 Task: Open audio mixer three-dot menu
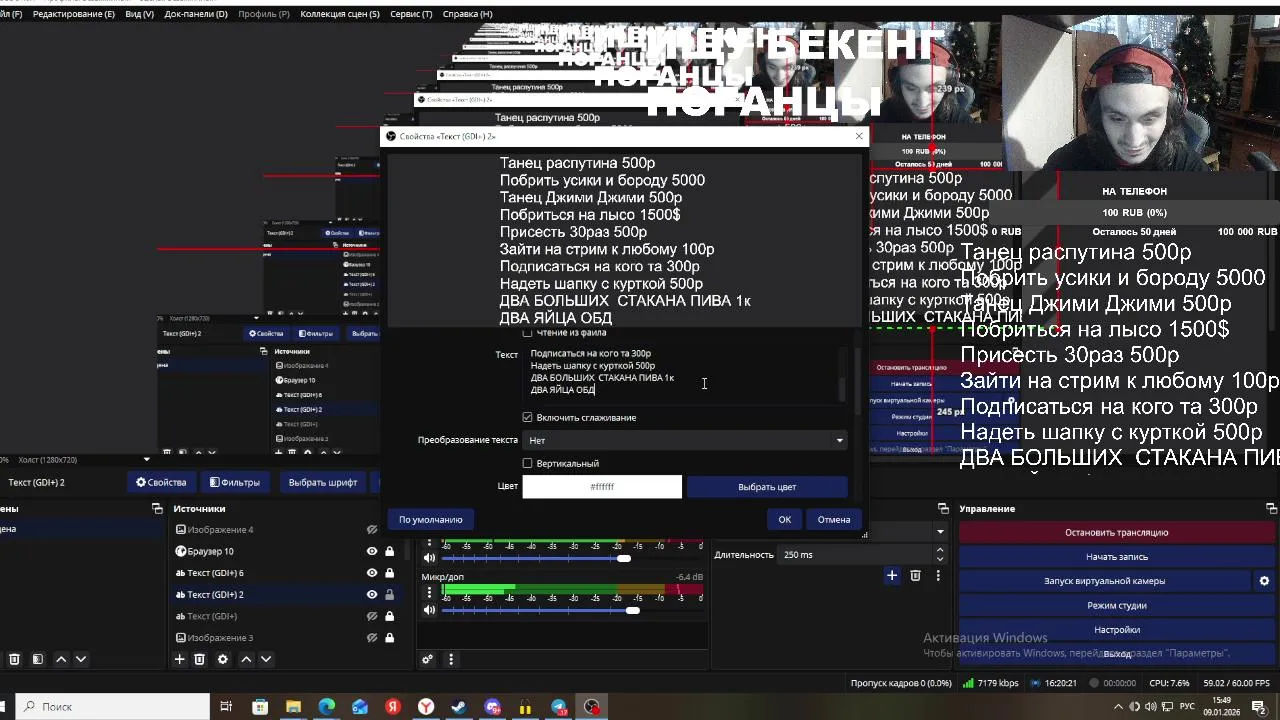click(451, 659)
